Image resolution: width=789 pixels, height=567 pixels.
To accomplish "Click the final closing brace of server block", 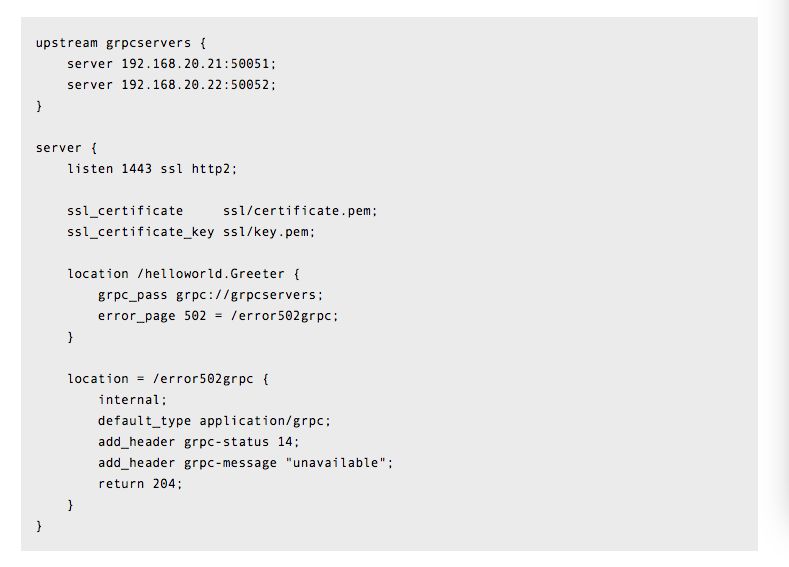I will click(39, 526).
